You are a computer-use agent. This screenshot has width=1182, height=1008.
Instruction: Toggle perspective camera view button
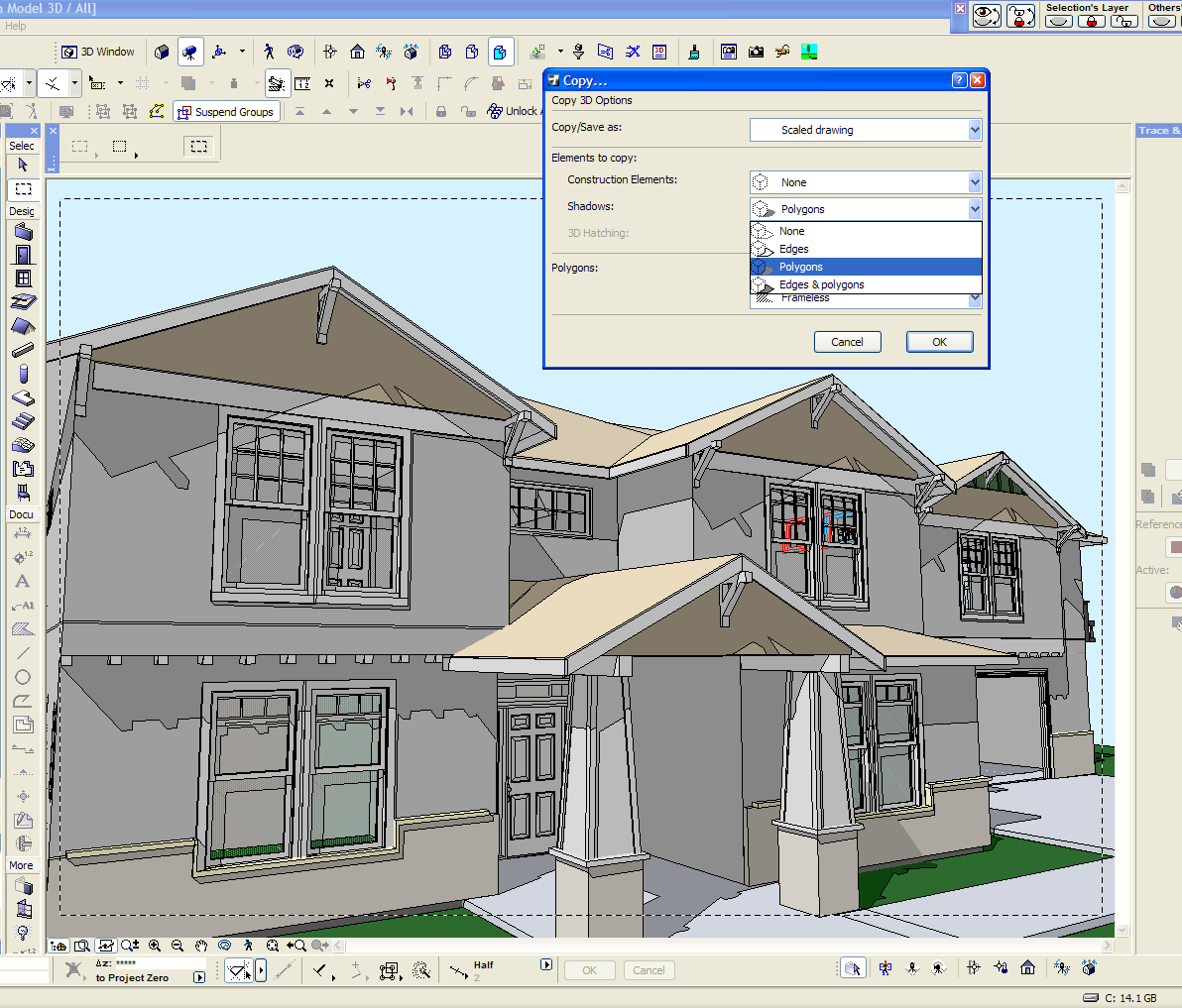tap(189, 52)
